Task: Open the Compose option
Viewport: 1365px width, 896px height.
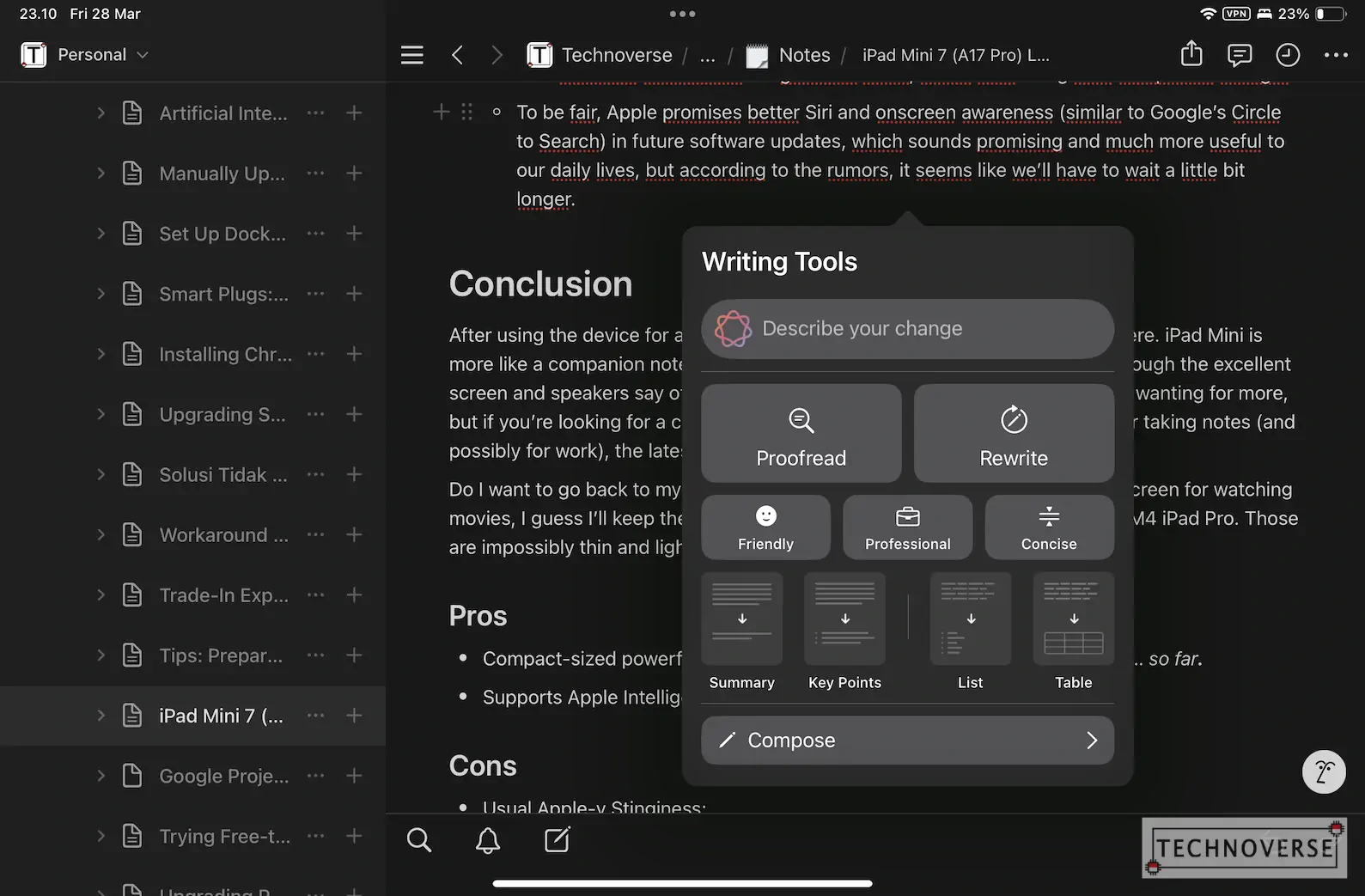Action: [908, 741]
